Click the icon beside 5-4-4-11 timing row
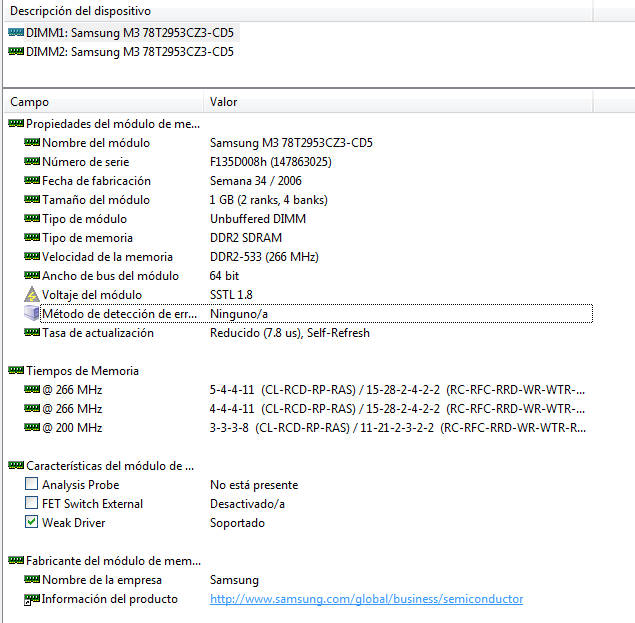The image size is (635, 623). click(x=32, y=389)
